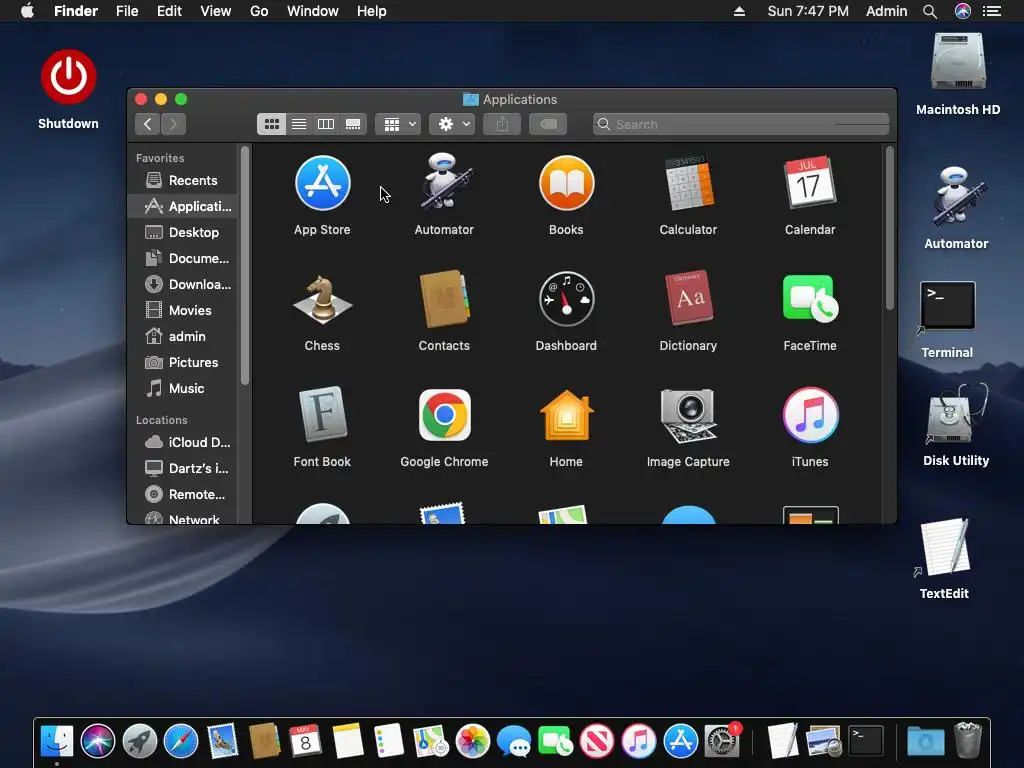The height and width of the screenshot is (768, 1024).
Task: Go back in Finder history
Action: point(148,124)
